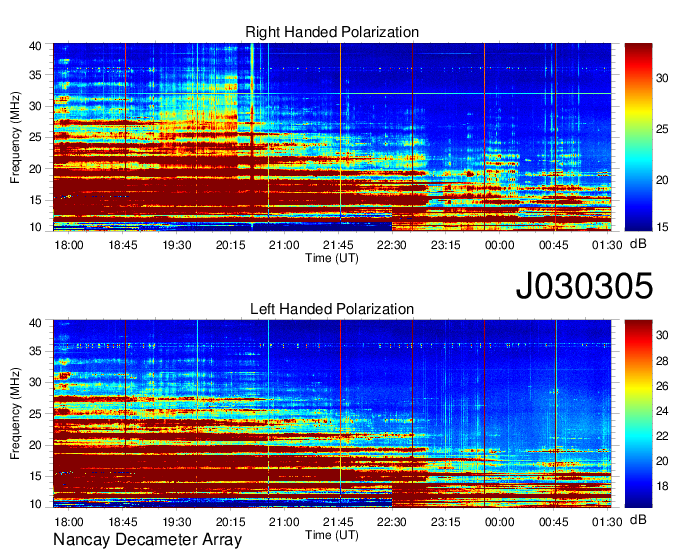Viewport: 680px width, 552px height.
Task: Click 00:00 tick on right-handed time axis
Action: 499,245
